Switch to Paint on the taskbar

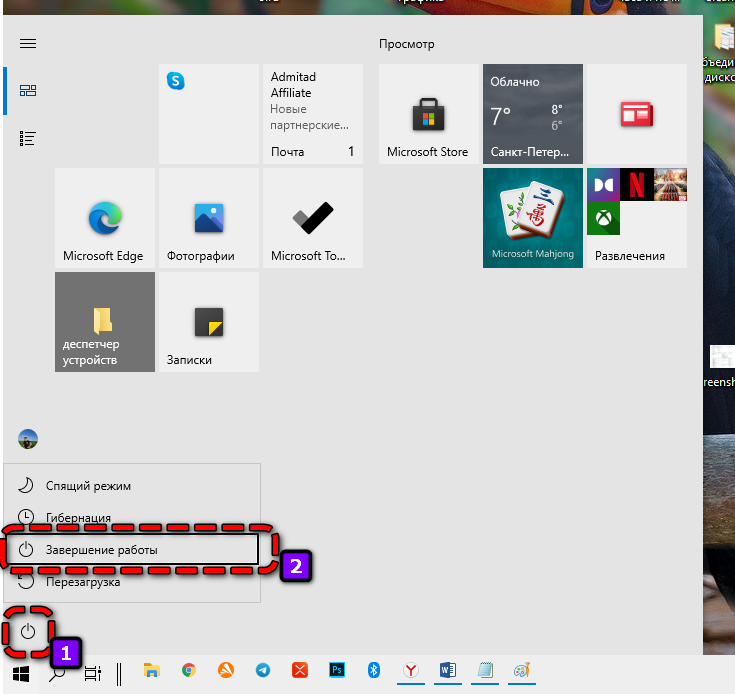point(522,671)
